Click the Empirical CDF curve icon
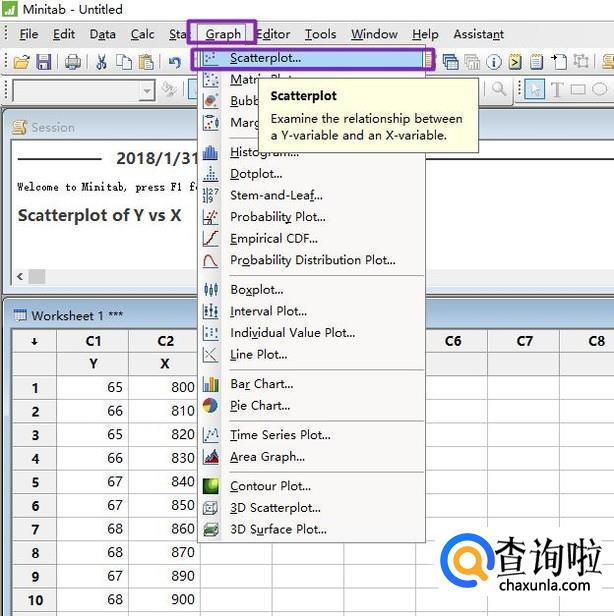 [211, 238]
